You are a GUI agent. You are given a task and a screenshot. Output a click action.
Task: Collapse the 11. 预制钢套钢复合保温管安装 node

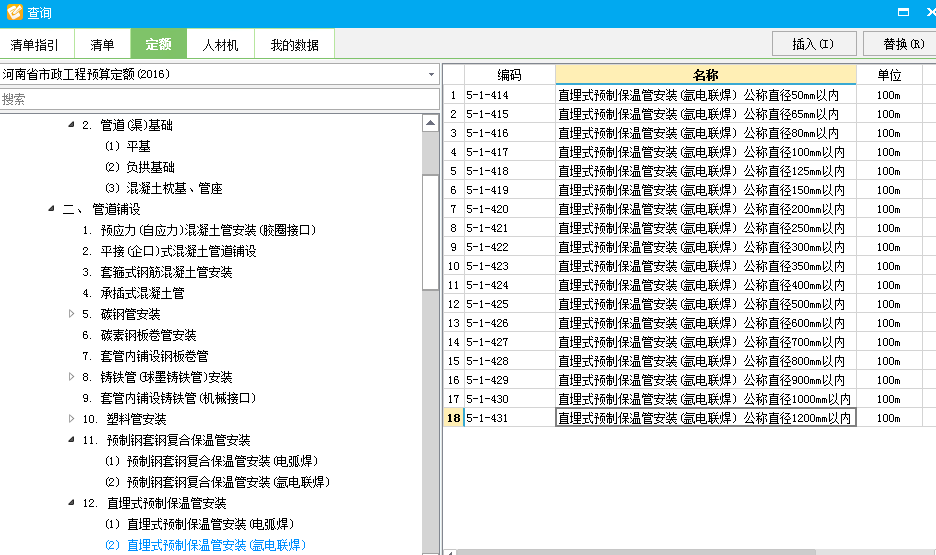pos(71,440)
